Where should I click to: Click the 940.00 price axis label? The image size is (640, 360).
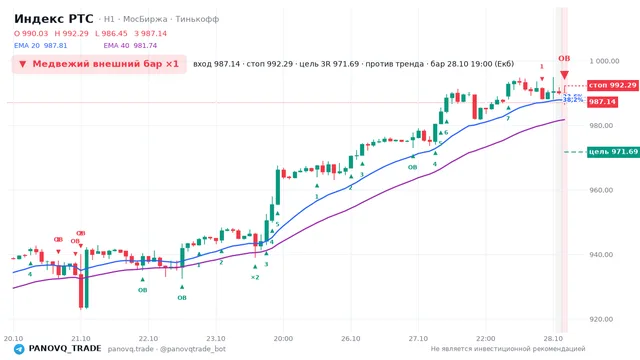601,255
